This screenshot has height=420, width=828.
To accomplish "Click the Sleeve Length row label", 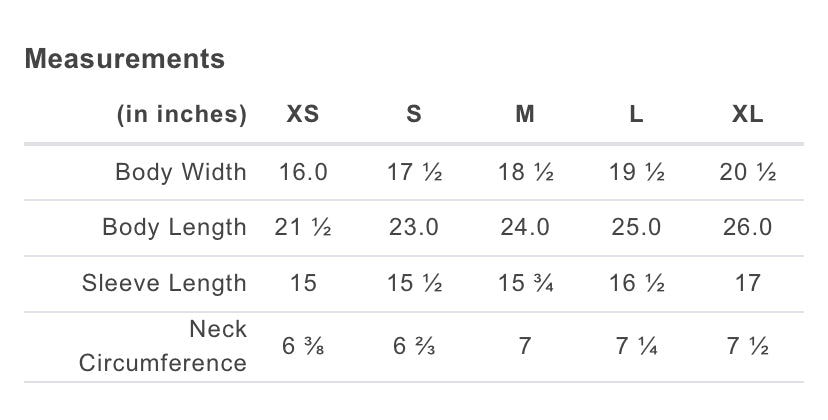I will tap(164, 283).
